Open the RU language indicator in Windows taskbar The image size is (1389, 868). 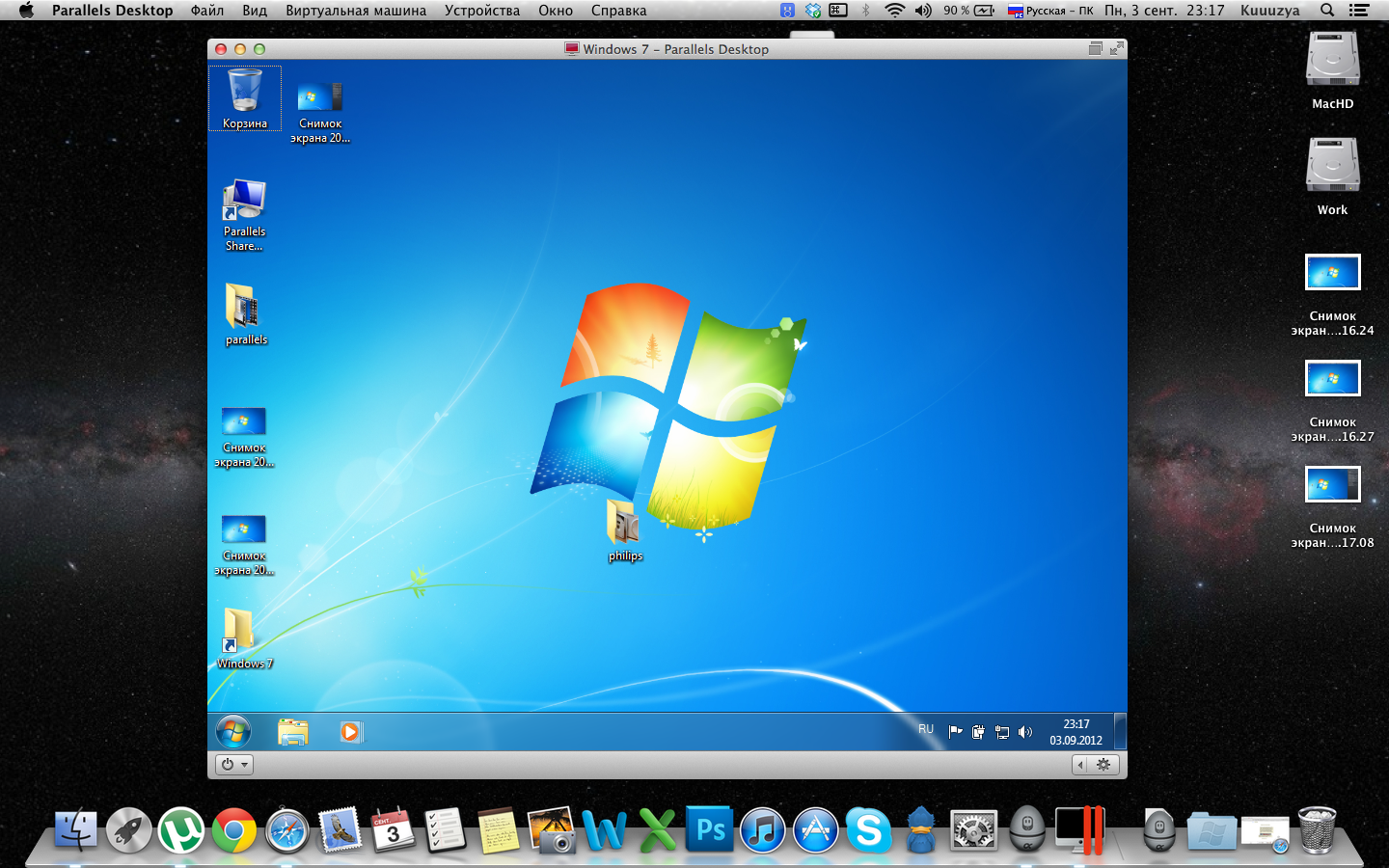pos(926,729)
